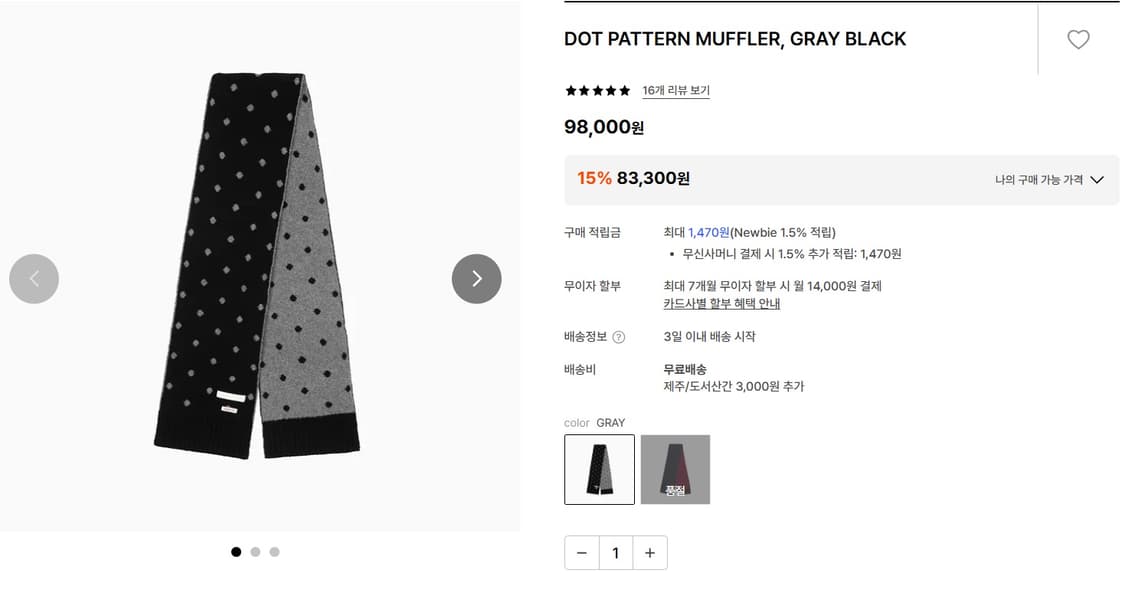Open the 16개 리뷰 보기 link
Viewport: 1125px width, 590px height.
pos(675,90)
